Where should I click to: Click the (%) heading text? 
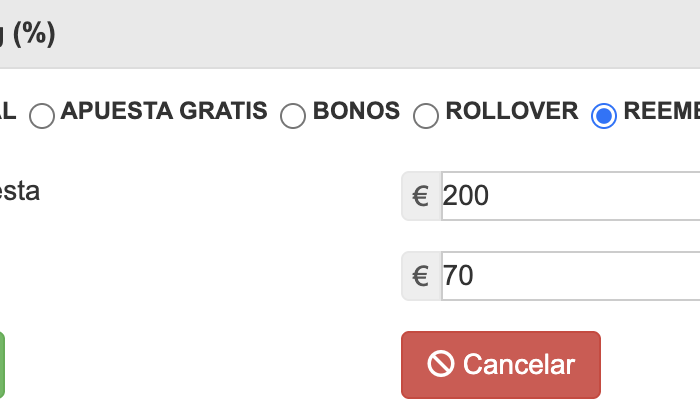click(x=30, y=34)
